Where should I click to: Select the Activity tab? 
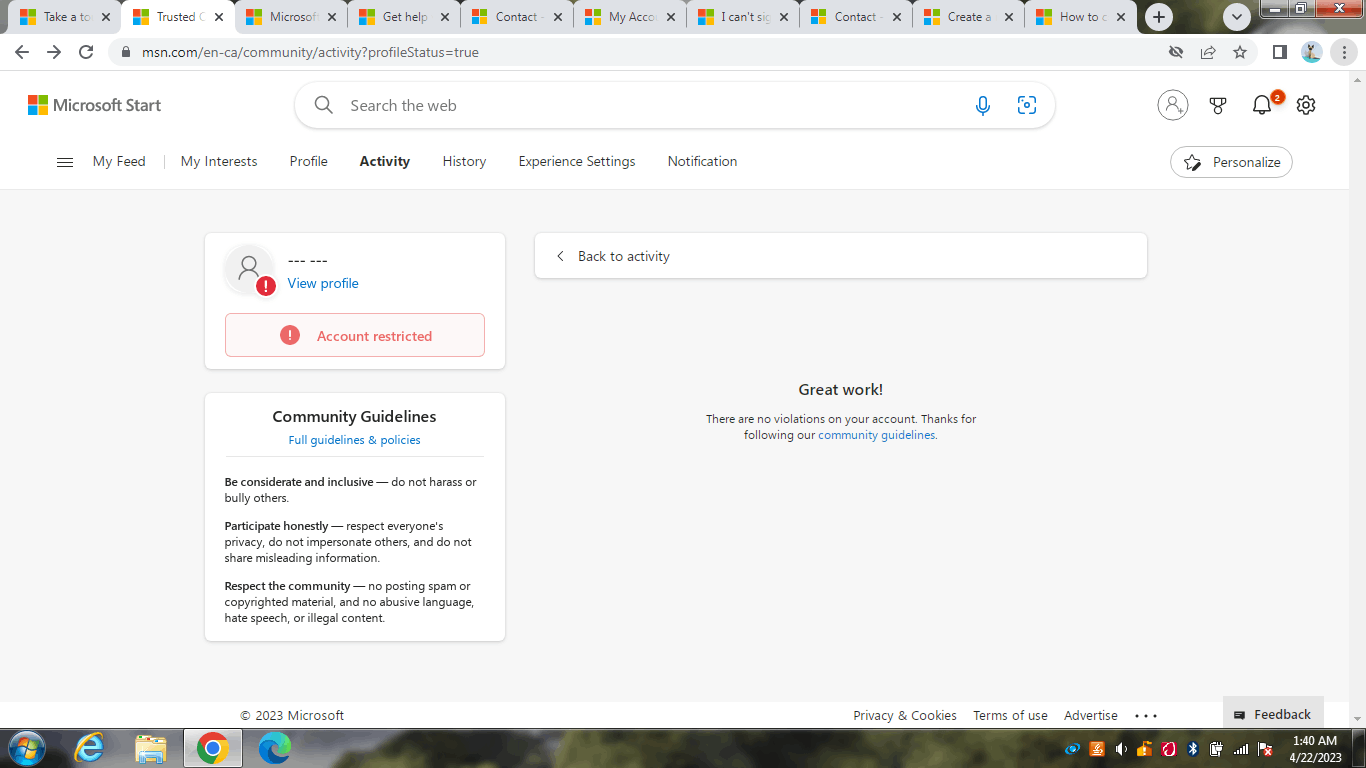385,161
